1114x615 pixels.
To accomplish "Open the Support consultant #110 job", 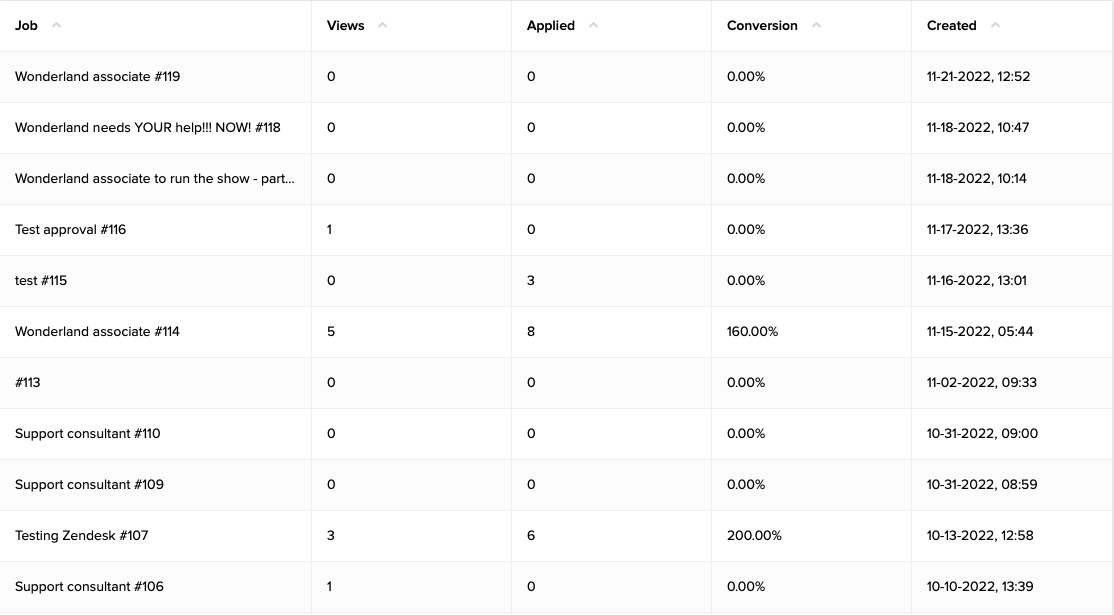I will (x=89, y=433).
